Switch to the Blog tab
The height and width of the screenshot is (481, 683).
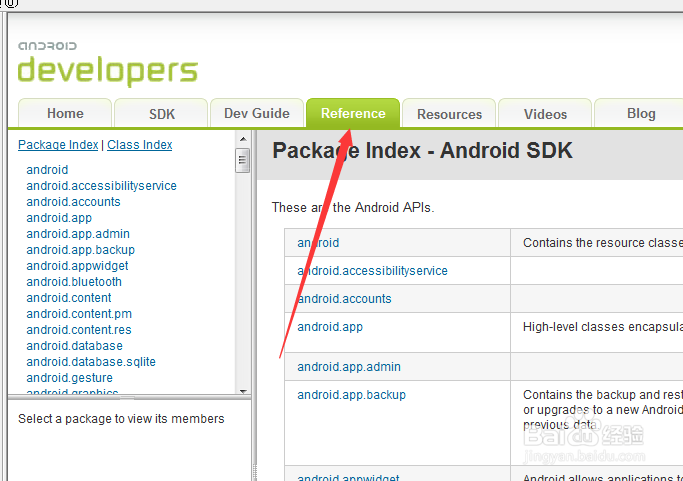point(641,113)
